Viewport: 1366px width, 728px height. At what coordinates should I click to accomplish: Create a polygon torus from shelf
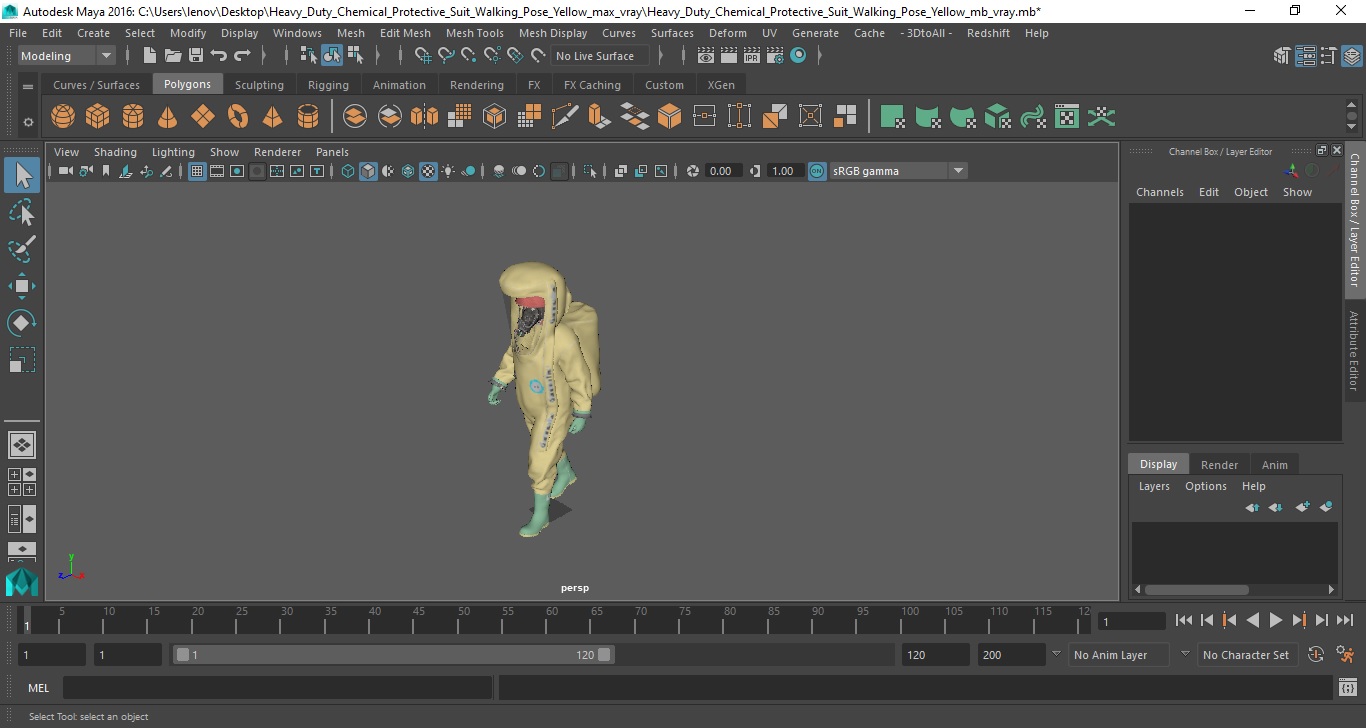(238, 117)
